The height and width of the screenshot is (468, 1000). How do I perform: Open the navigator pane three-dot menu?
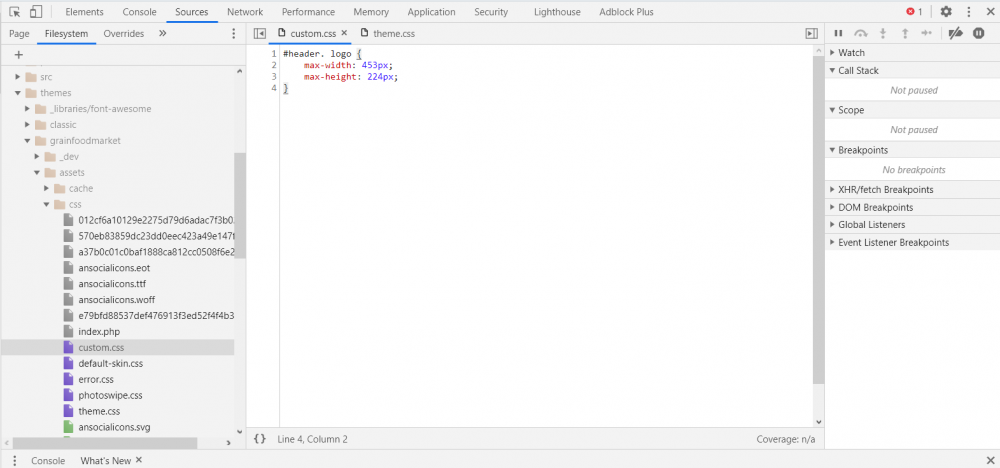click(233, 33)
